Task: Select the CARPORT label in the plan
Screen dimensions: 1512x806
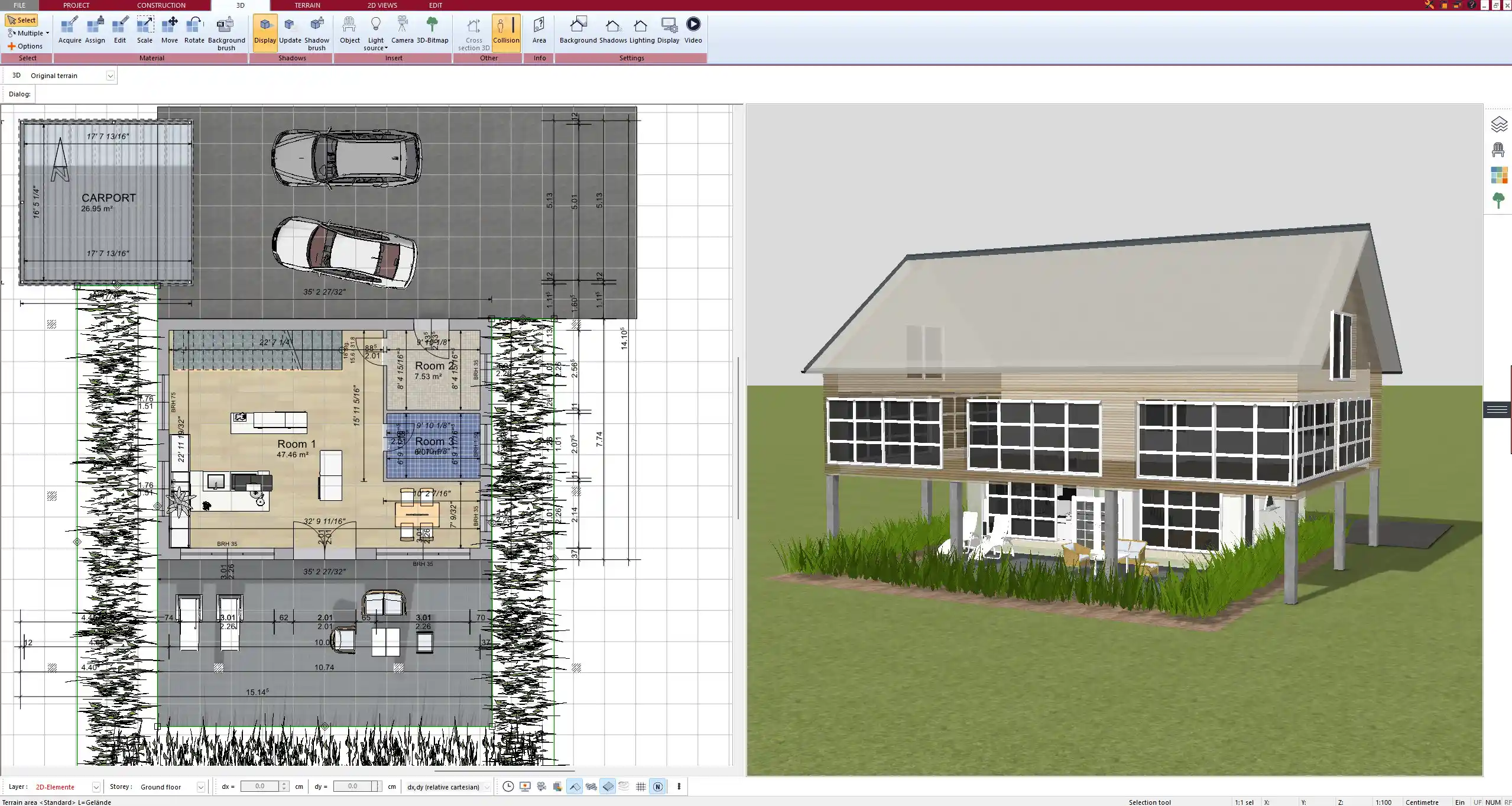Action: click(109, 198)
